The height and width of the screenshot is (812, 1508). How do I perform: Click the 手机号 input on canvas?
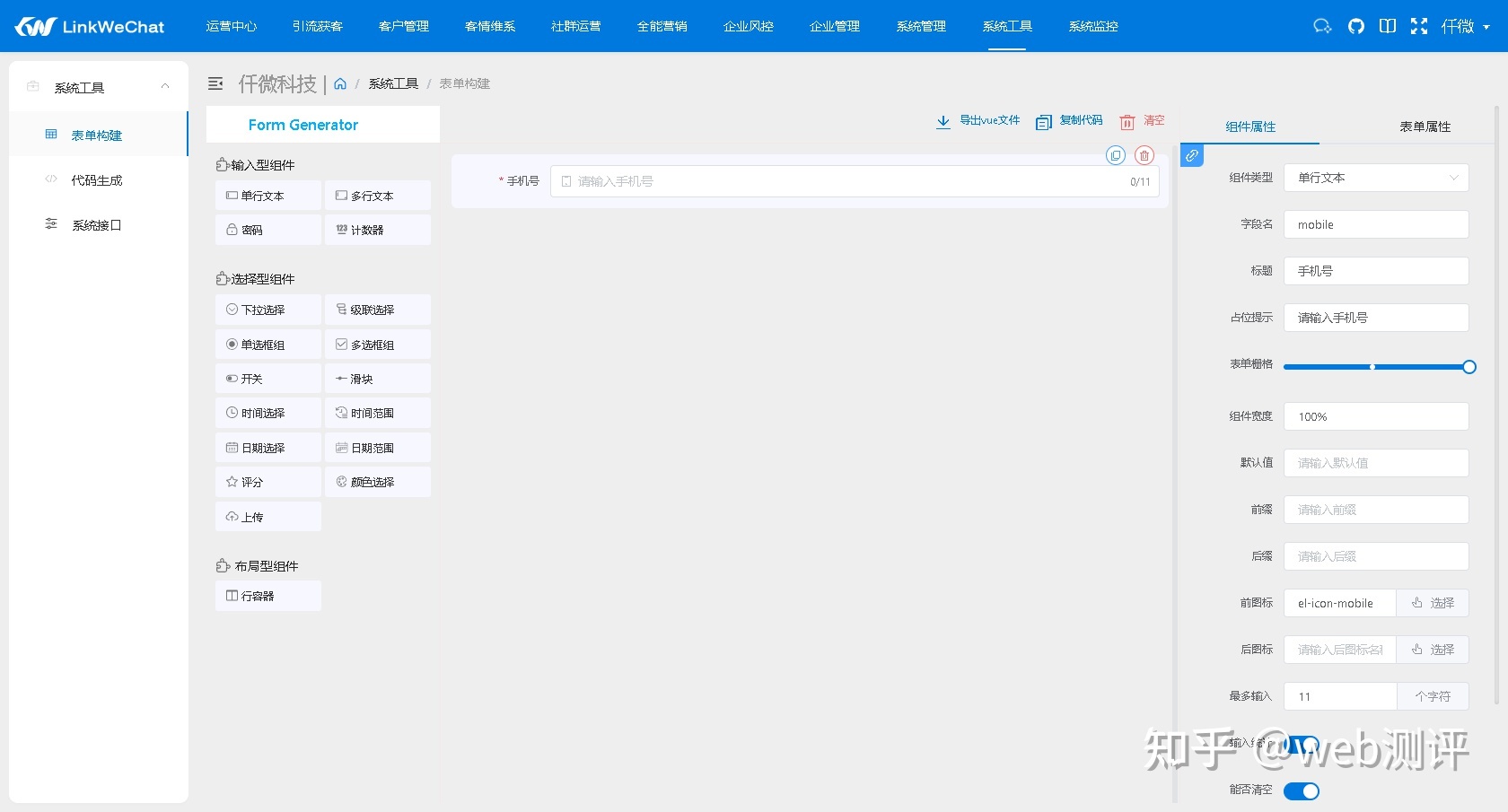855,181
